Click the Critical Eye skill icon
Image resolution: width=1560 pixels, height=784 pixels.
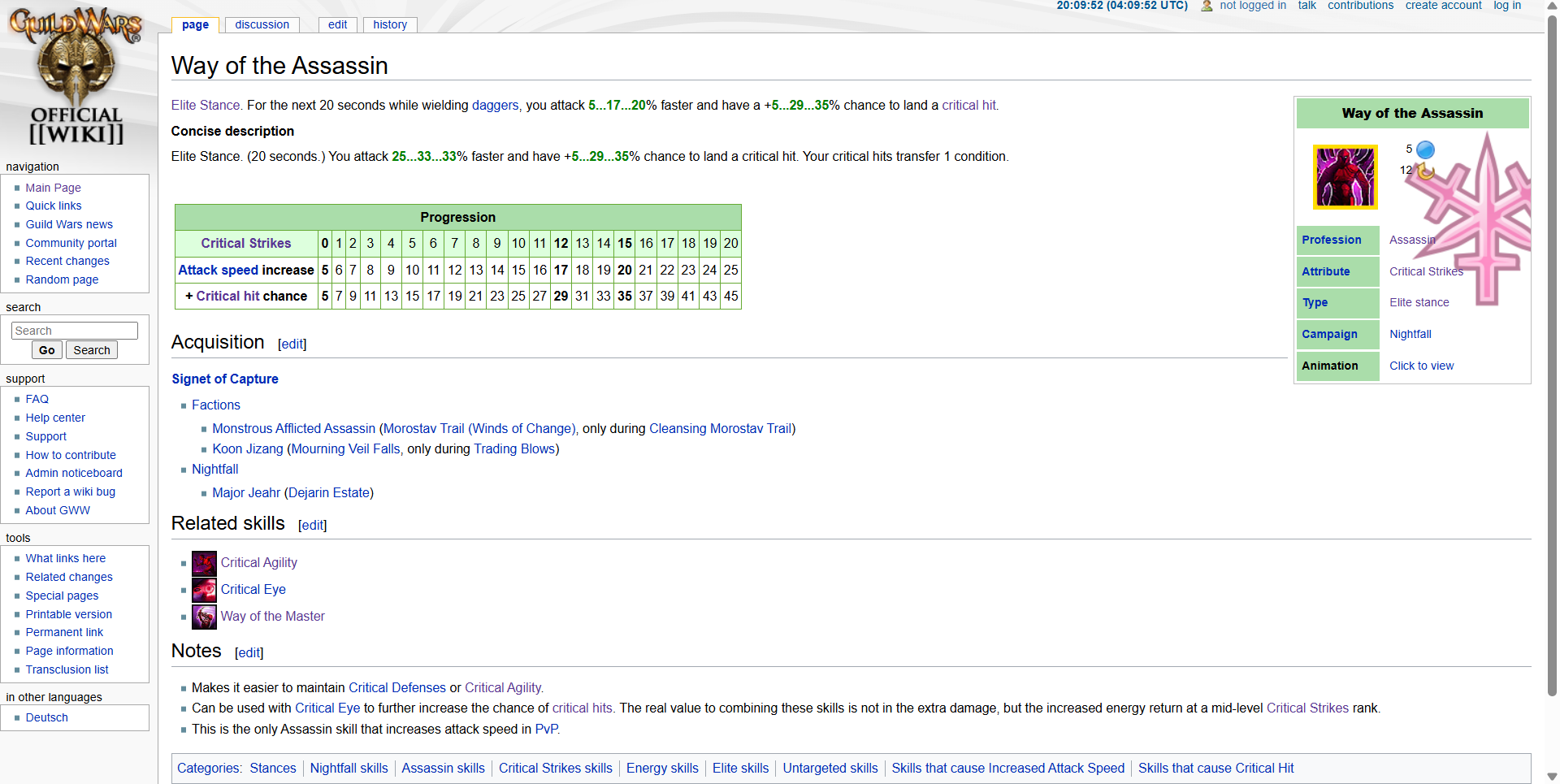pyautogui.click(x=204, y=590)
